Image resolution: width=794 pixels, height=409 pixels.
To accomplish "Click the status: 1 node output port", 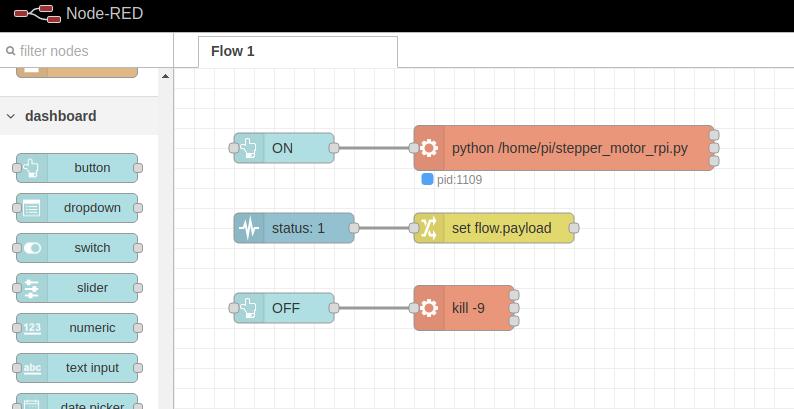I will pyautogui.click(x=354, y=228).
